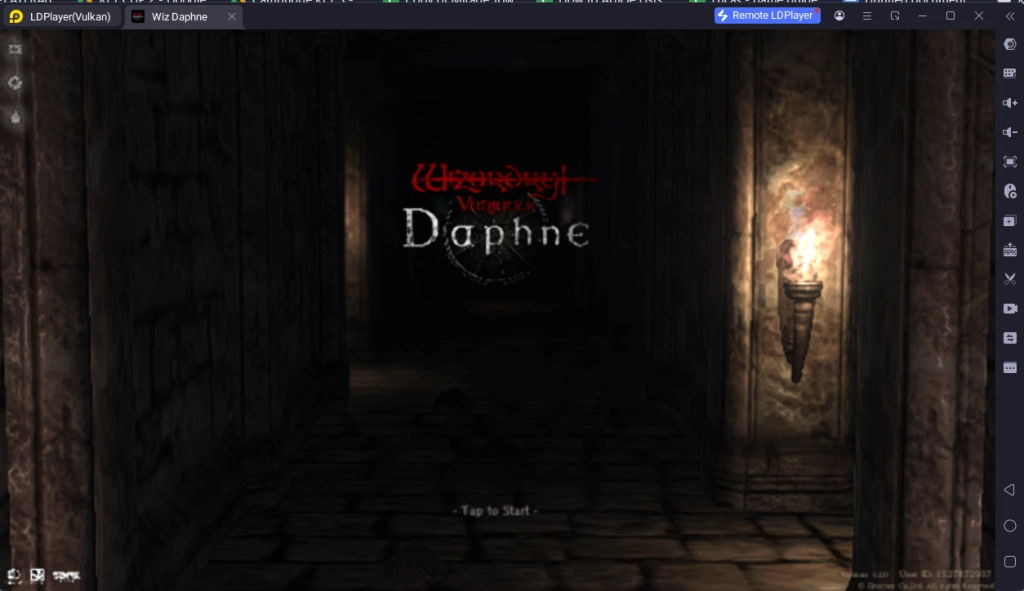
Task: Open the operation recorder mouse icon
Action: pos(1010,191)
